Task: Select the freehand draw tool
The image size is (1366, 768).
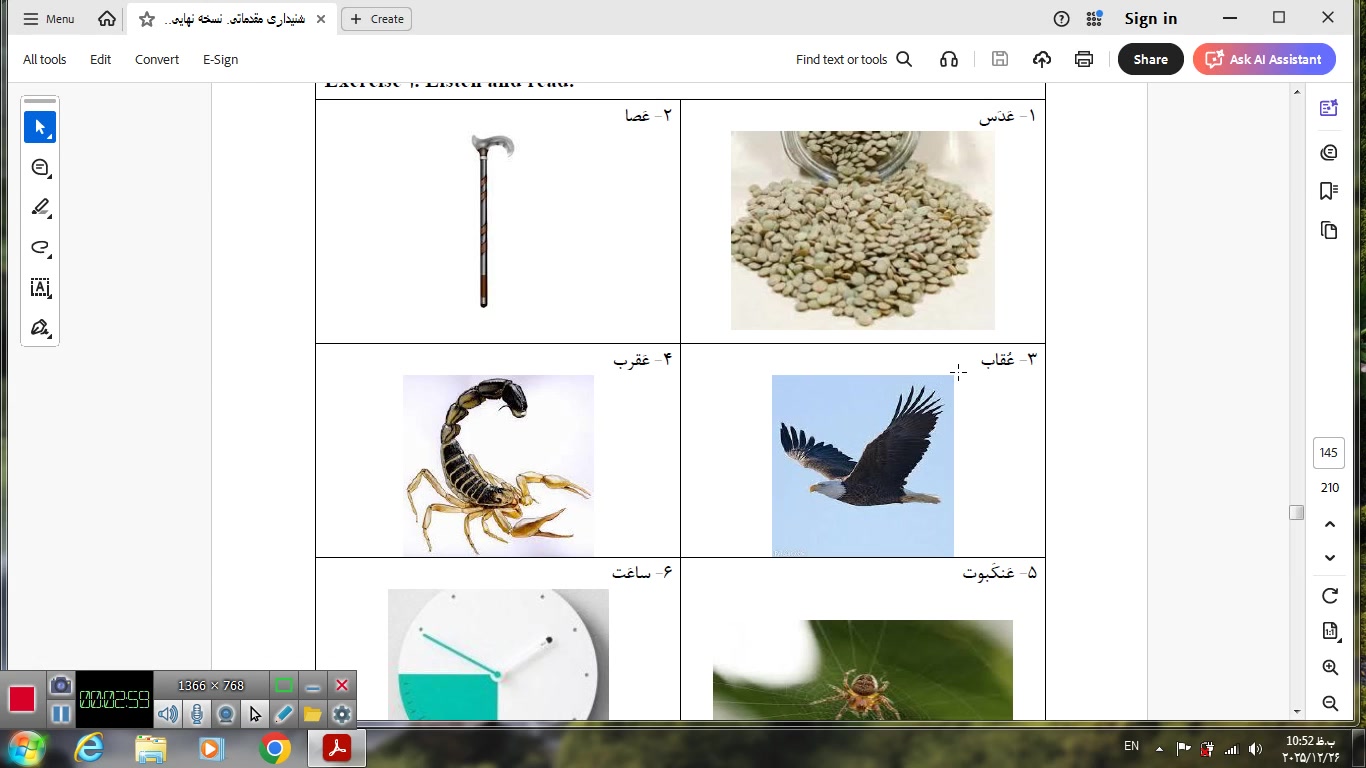Action: (x=40, y=248)
